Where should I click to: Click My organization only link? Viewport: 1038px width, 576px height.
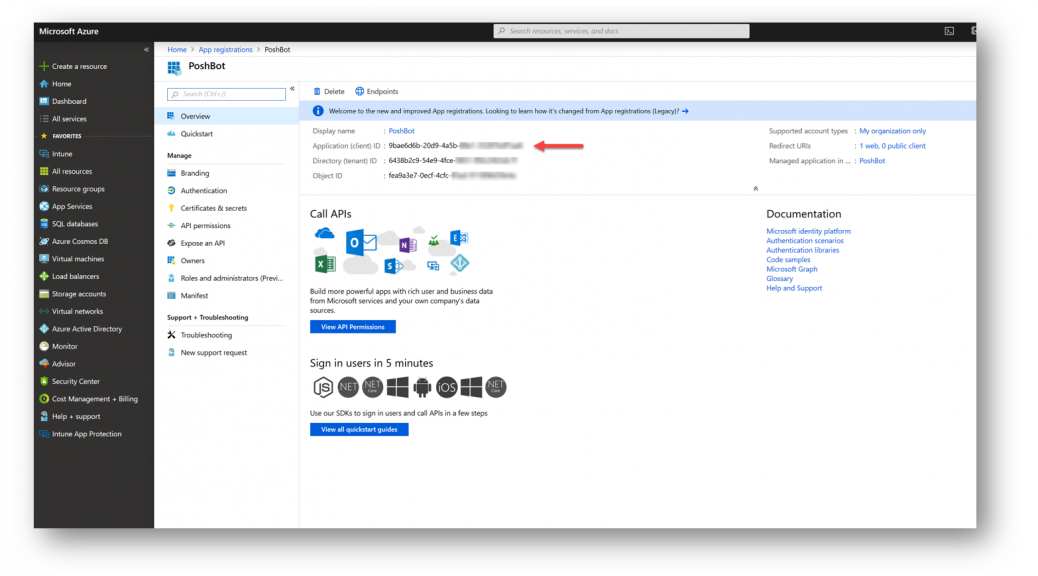point(892,131)
